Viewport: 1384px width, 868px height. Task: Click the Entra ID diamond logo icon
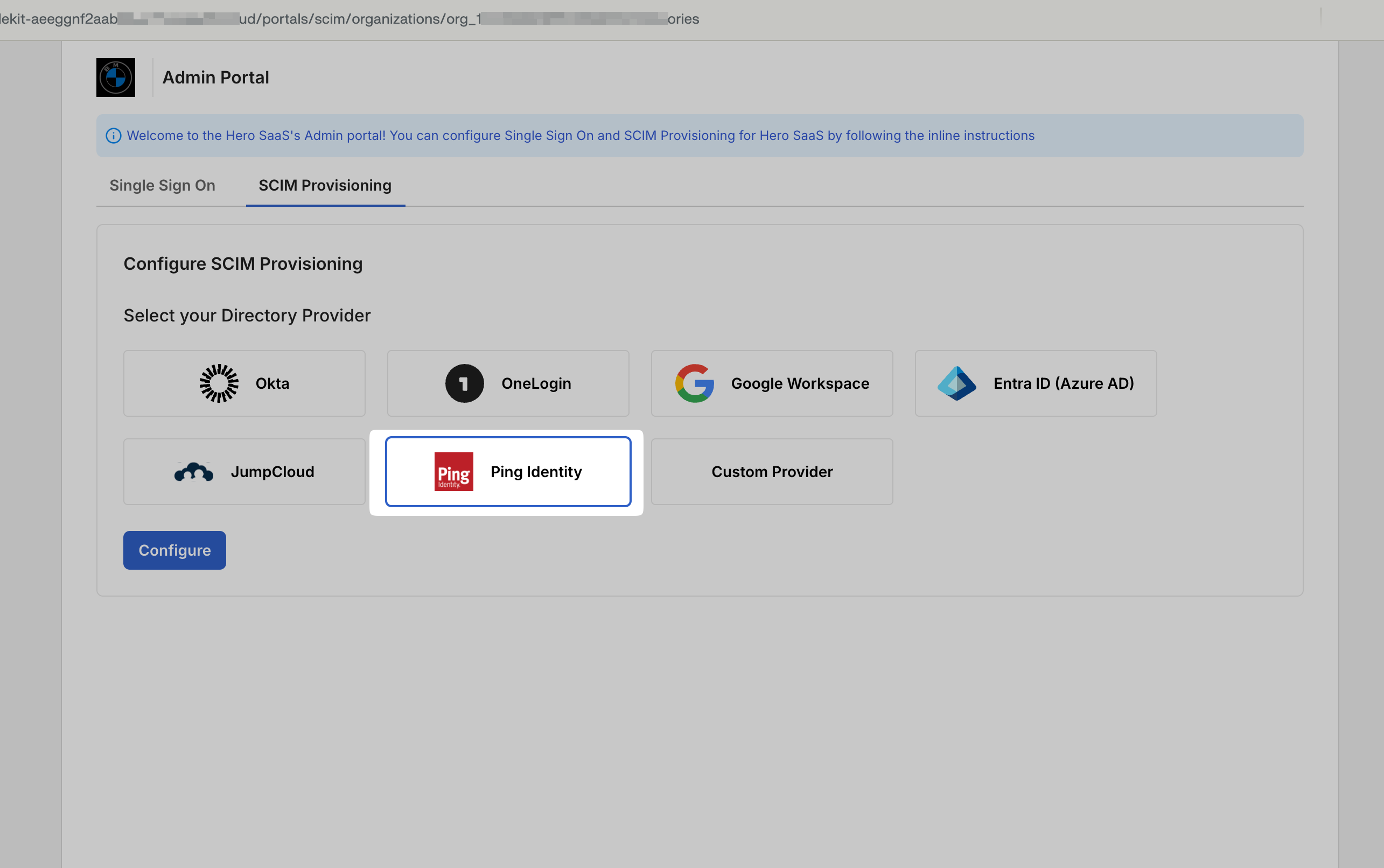click(x=957, y=383)
